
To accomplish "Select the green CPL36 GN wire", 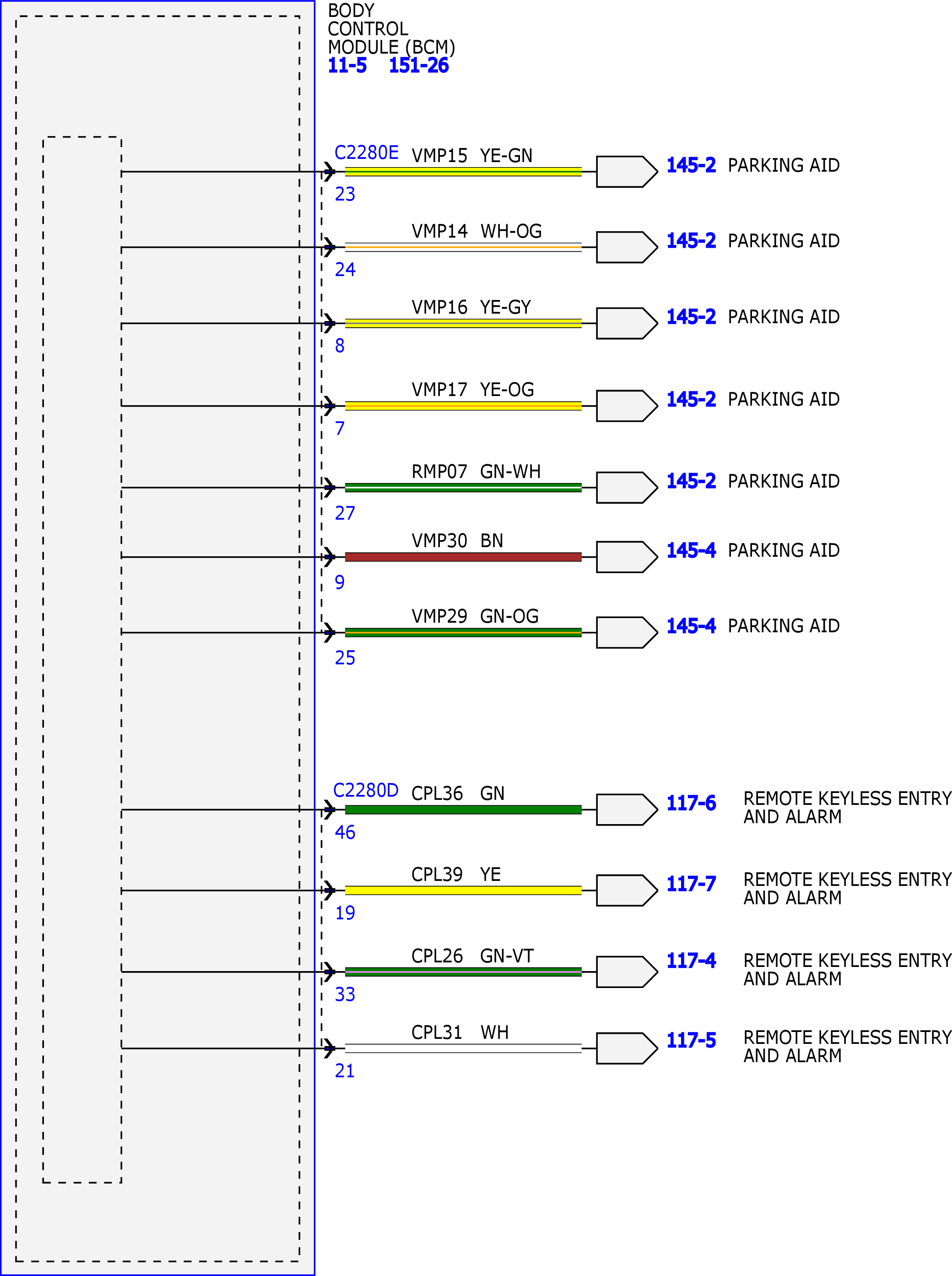I will 463,810.
